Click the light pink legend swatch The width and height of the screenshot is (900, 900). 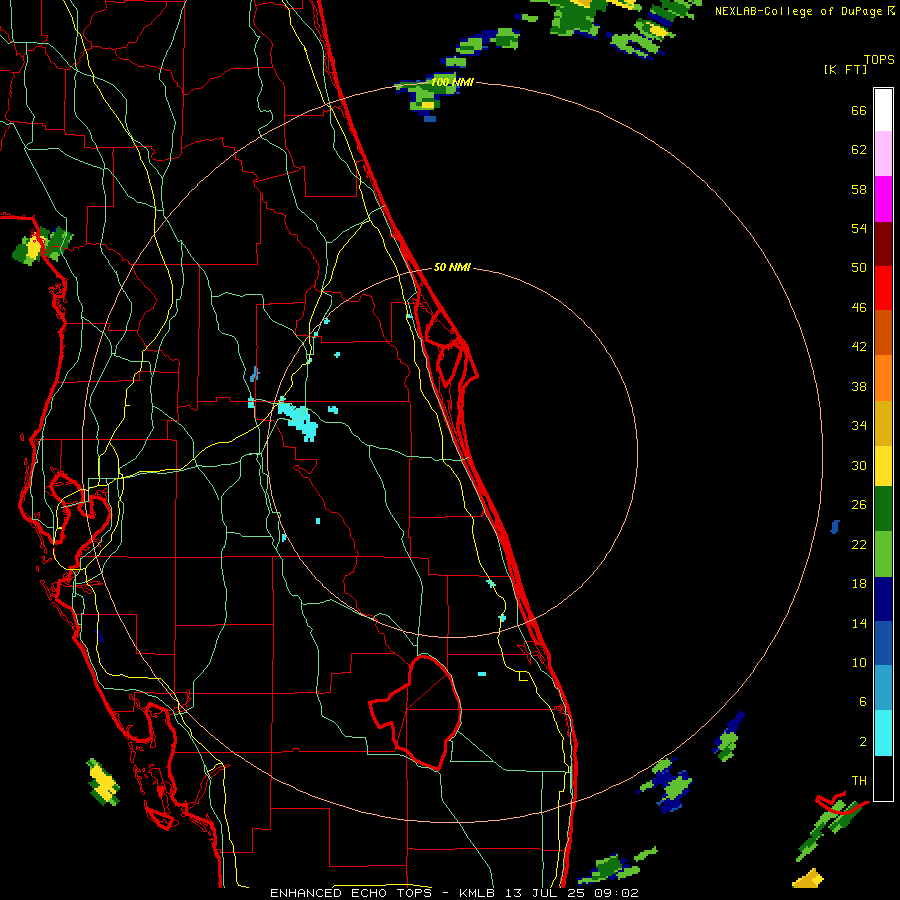pyautogui.click(x=883, y=153)
